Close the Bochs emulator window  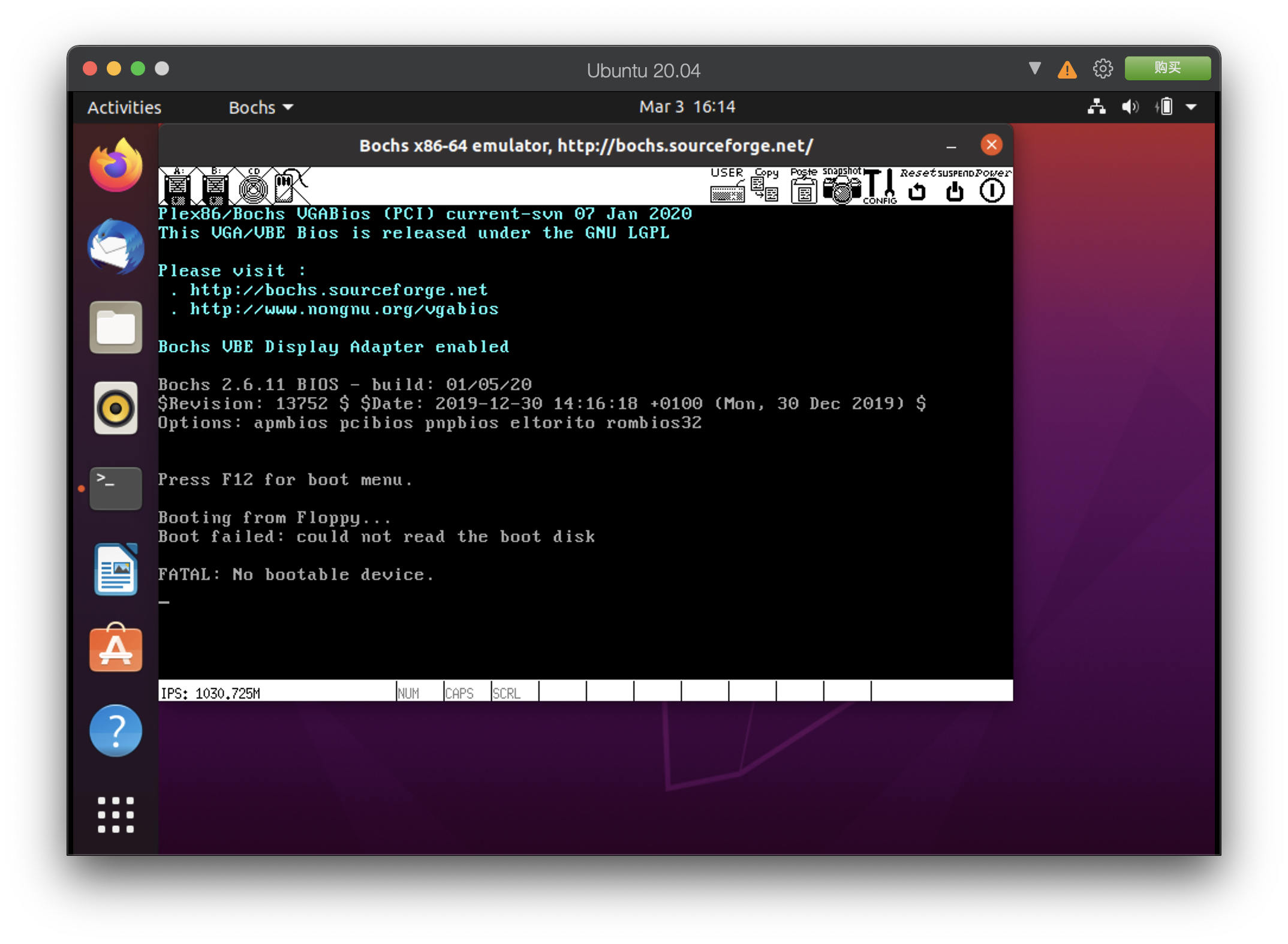point(991,145)
